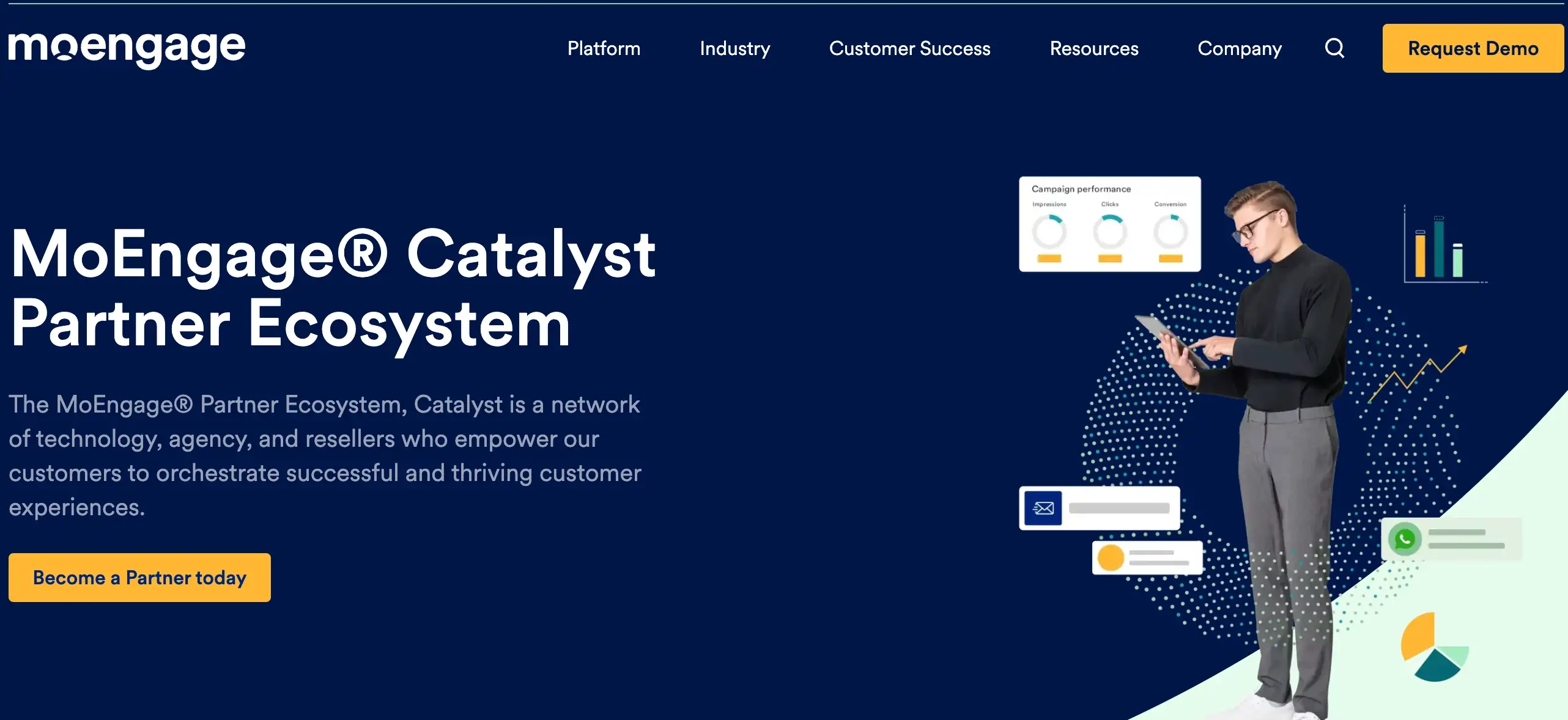Screen dimensions: 1568x720
Task: Click the orange circle notification card
Action: pos(1147,557)
